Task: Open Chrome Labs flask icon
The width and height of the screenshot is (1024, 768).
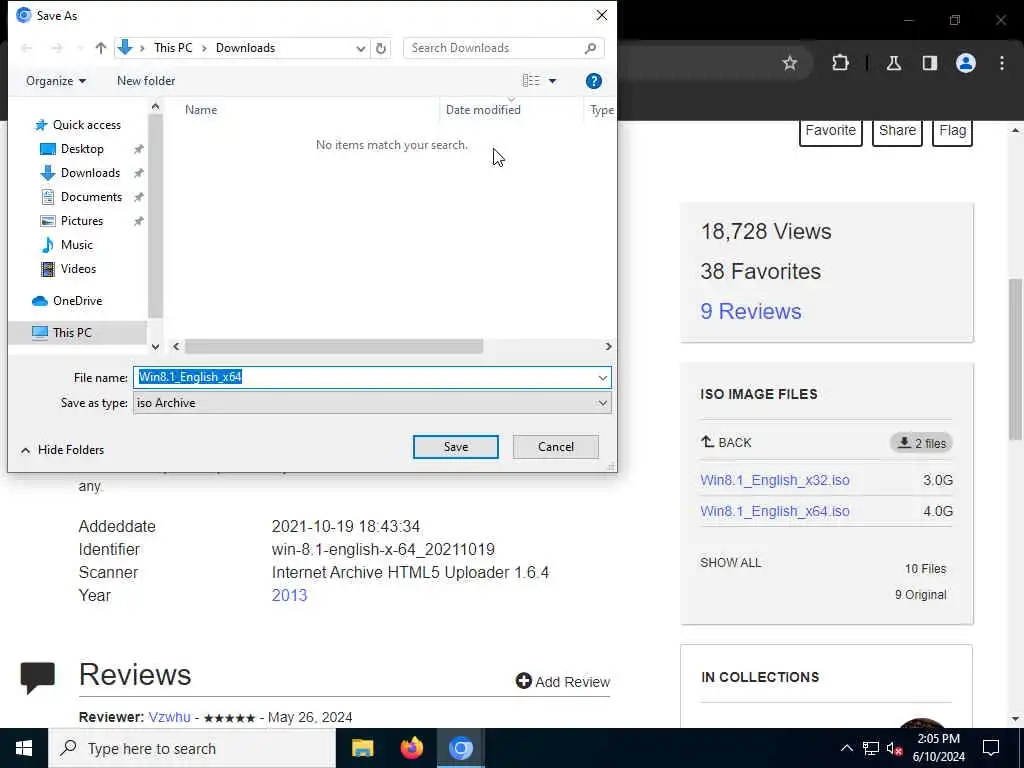Action: pyautogui.click(x=894, y=63)
